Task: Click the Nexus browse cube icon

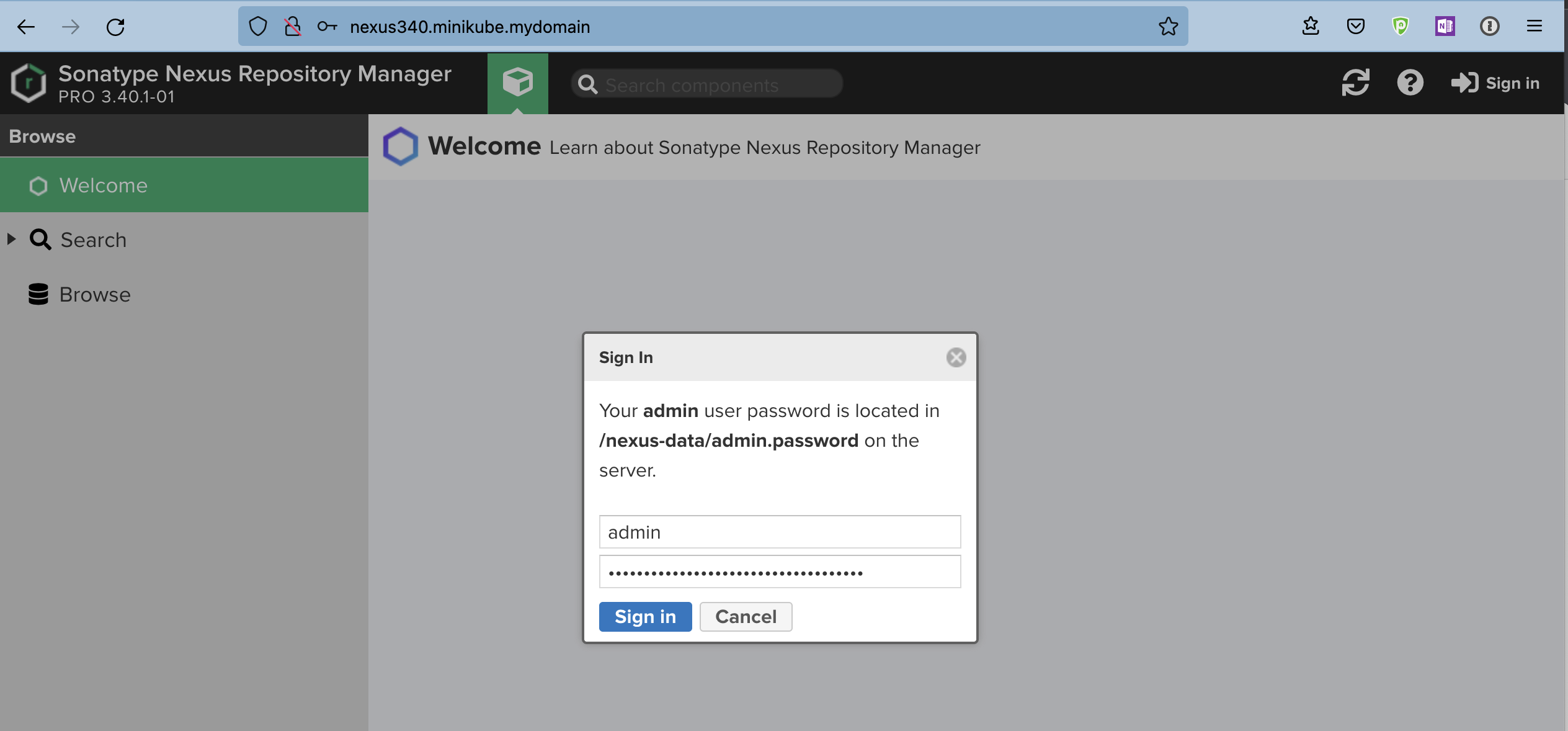Action: pyautogui.click(x=517, y=83)
